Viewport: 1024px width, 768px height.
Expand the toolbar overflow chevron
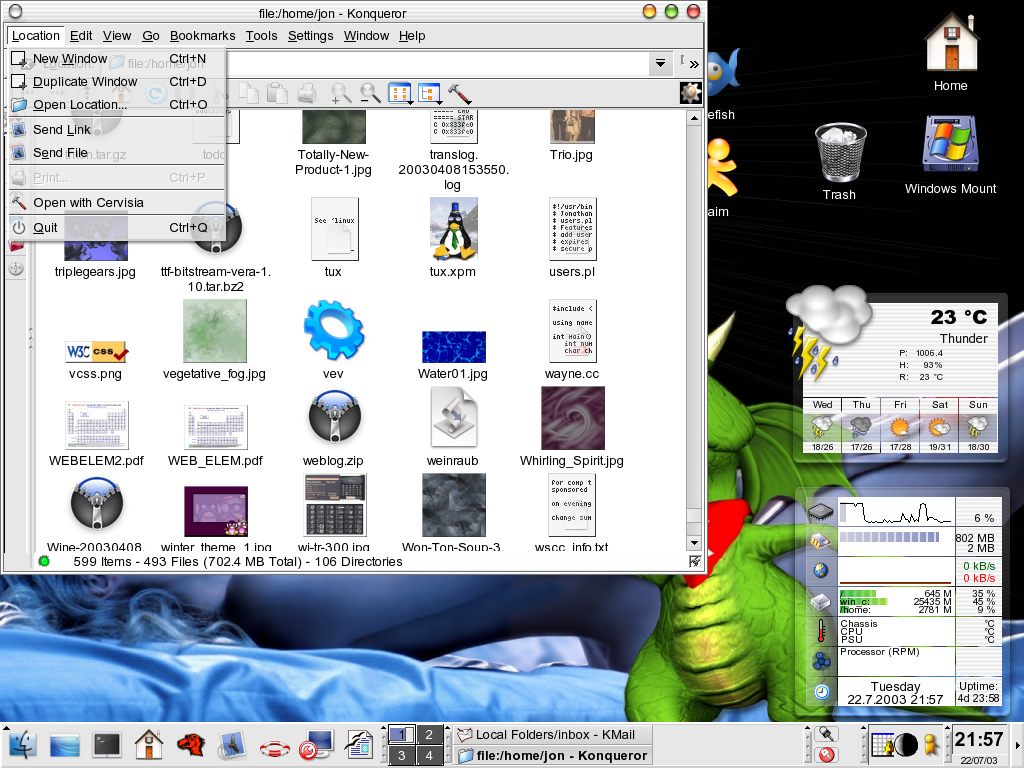click(694, 64)
